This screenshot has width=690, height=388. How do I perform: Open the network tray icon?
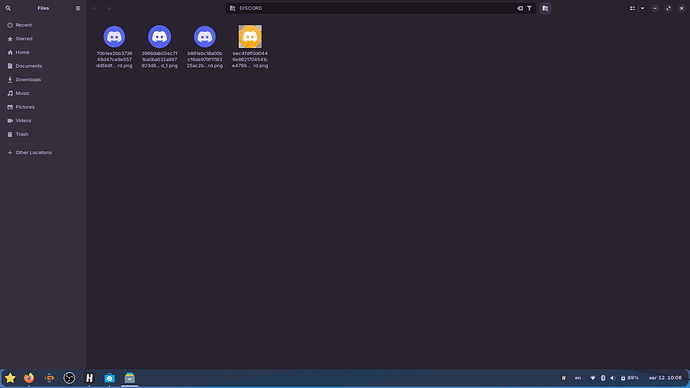coord(593,378)
